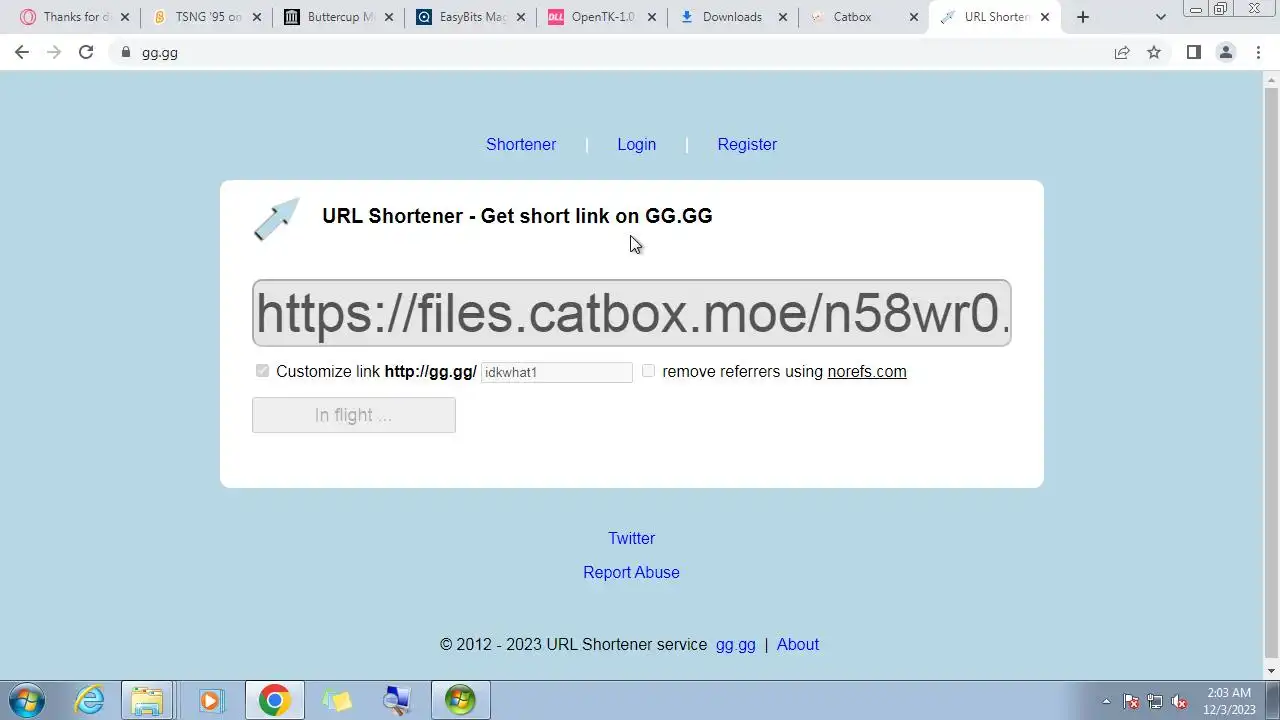Open the Shortener link
Image resolution: width=1280 pixels, height=720 pixels.
[x=521, y=144]
